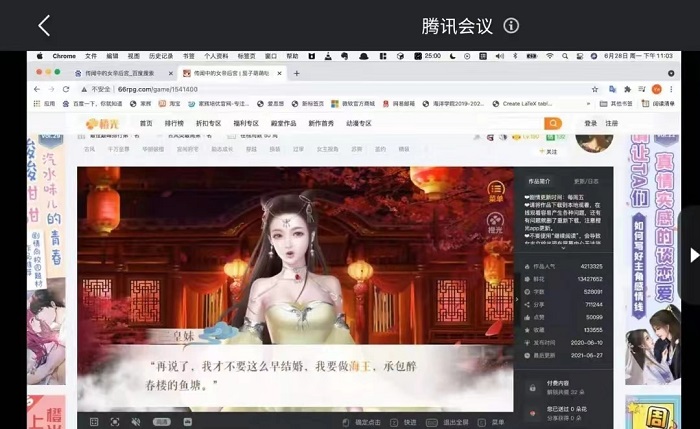
Task: Tap the back arrow in Tencent Meeting header
Action: [x=44, y=25]
